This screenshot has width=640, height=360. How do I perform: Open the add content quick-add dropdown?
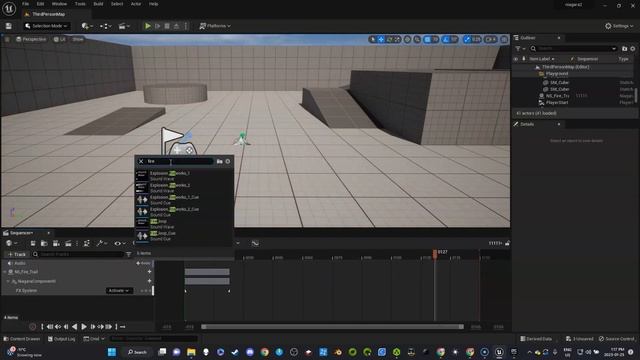click(87, 26)
